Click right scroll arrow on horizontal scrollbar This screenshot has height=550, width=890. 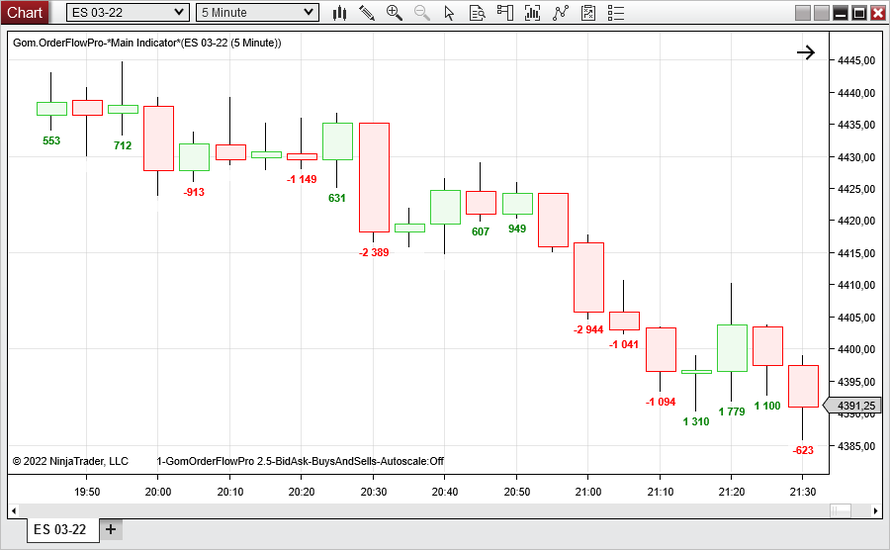pos(875,511)
